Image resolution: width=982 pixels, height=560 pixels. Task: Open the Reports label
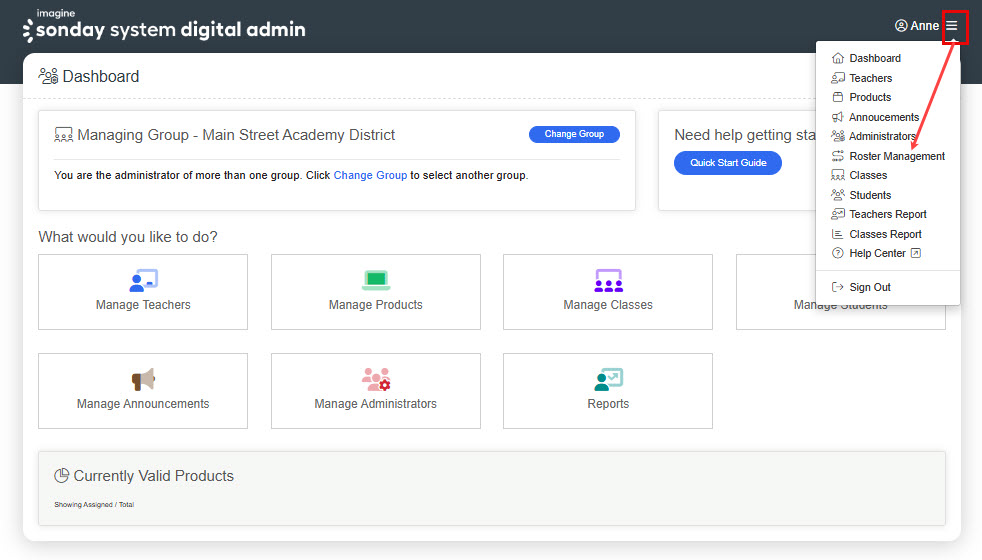click(608, 404)
